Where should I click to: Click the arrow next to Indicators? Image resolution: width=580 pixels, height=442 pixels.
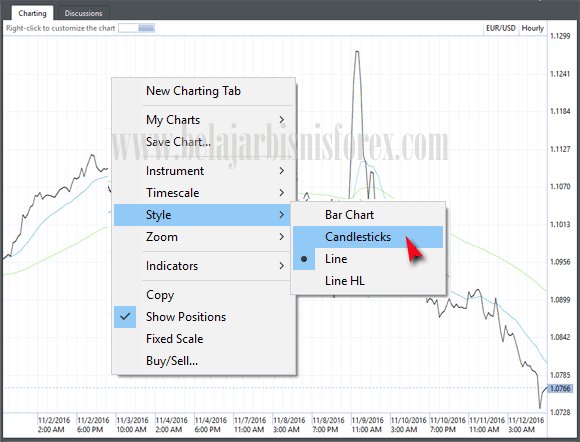click(282, 266)
